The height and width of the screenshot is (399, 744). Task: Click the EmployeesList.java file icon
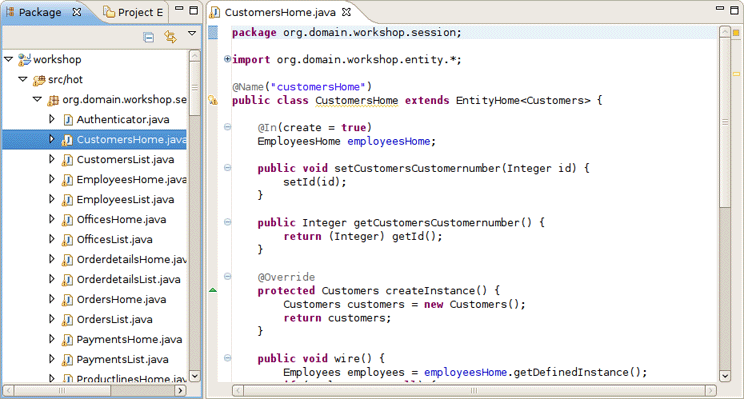click(67, 199)
